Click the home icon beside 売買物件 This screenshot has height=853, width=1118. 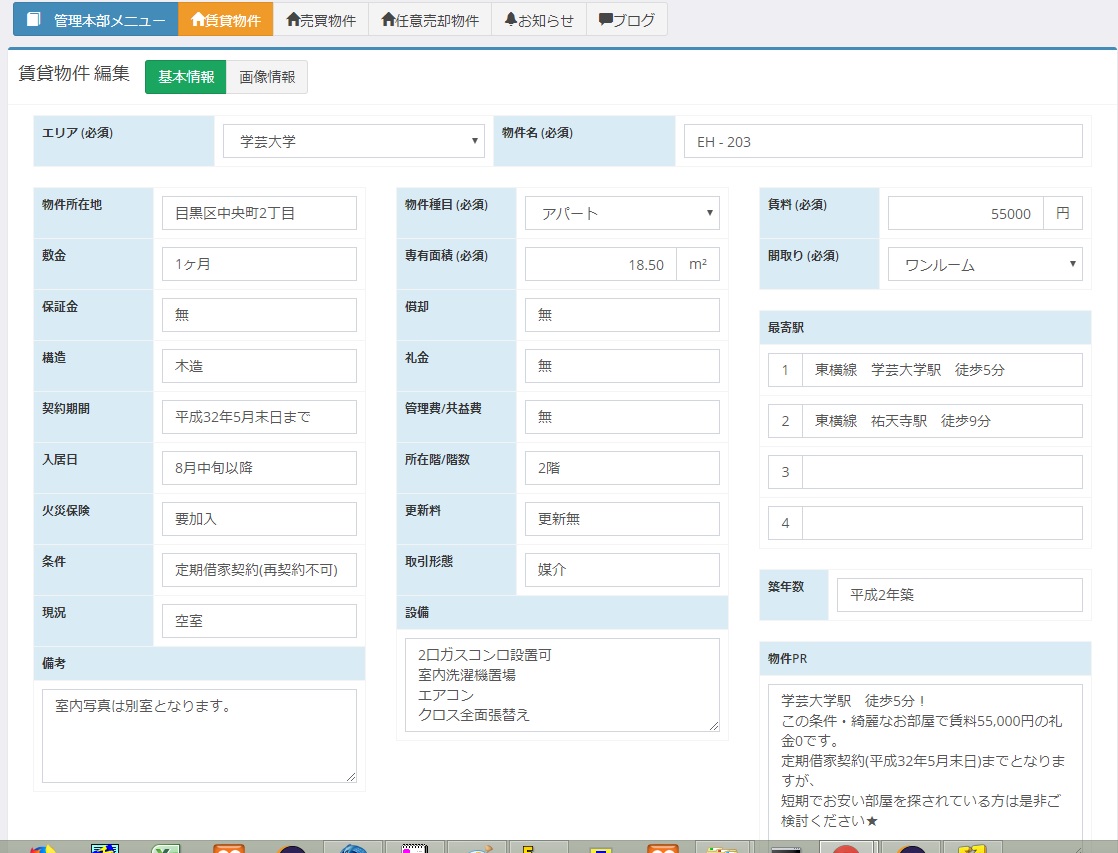coord(291,20)
